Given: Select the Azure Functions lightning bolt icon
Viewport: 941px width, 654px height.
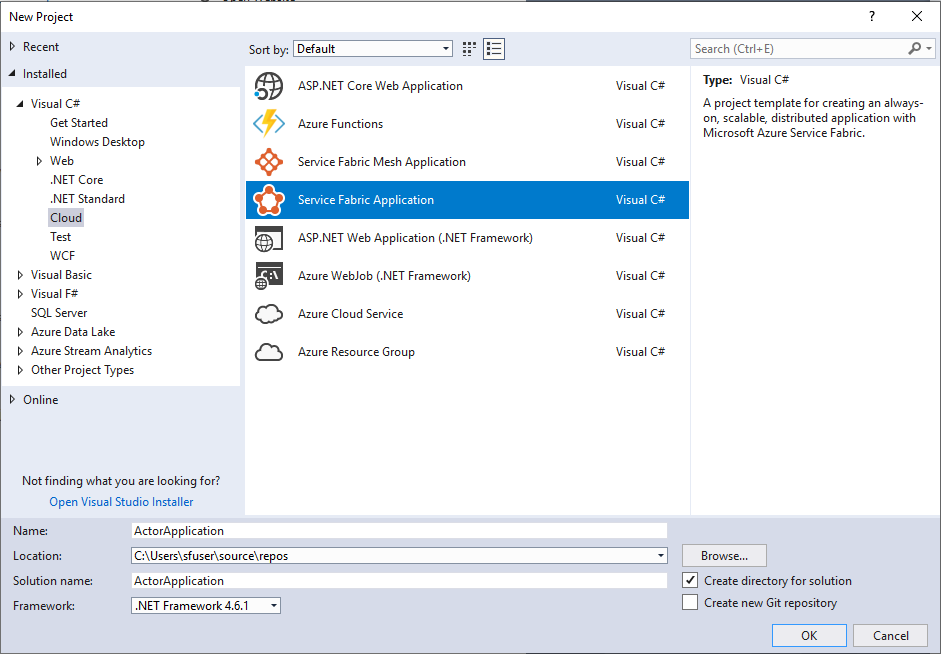Looking at the screenshot, I should click(268, 124).
